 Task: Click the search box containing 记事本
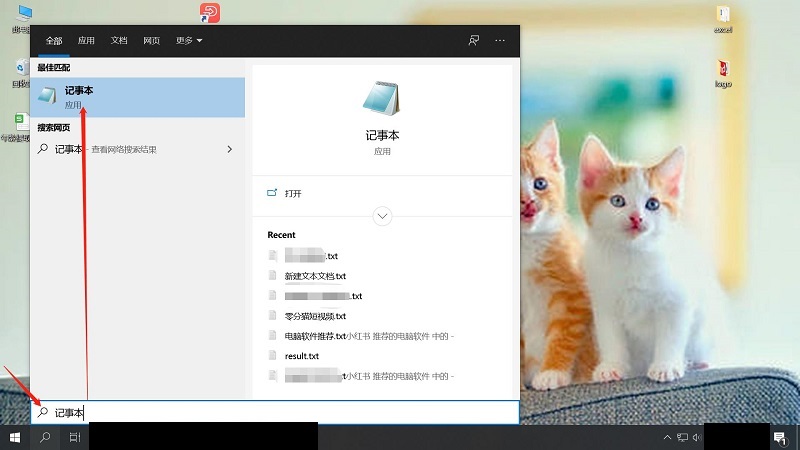275,412
